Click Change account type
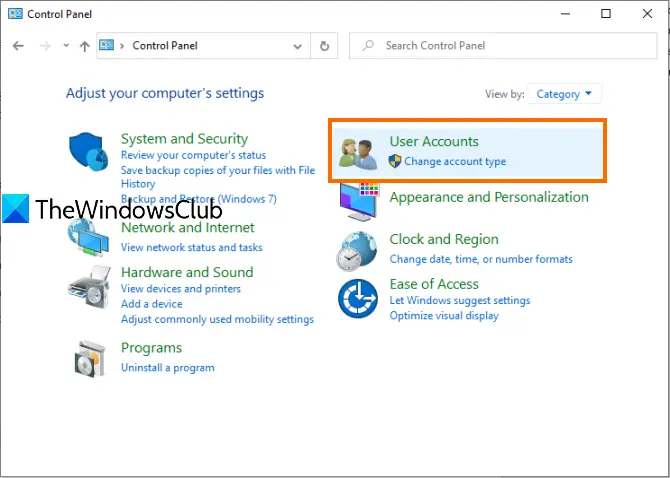The height and width of the screenshot is (478, 670). click(455, 161)
